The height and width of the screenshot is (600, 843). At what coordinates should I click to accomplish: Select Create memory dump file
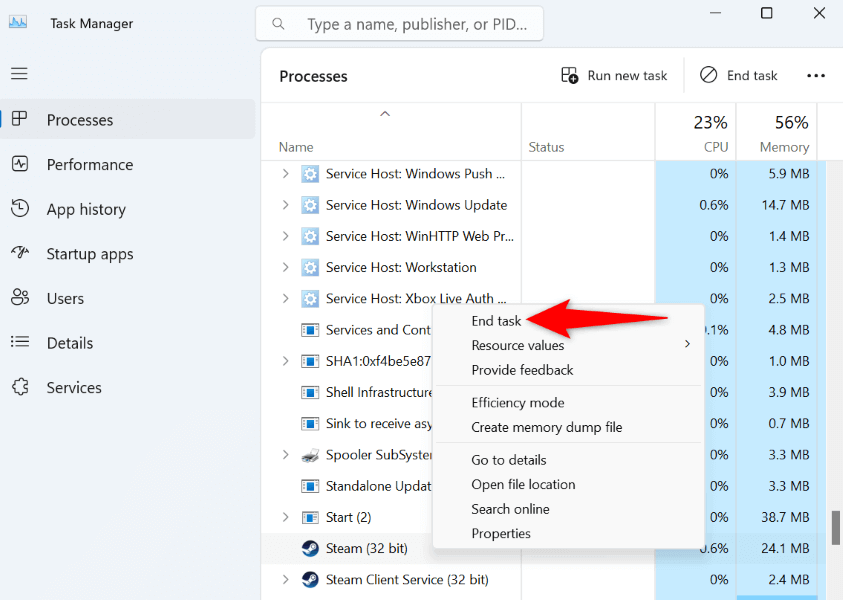click(568, 427)
